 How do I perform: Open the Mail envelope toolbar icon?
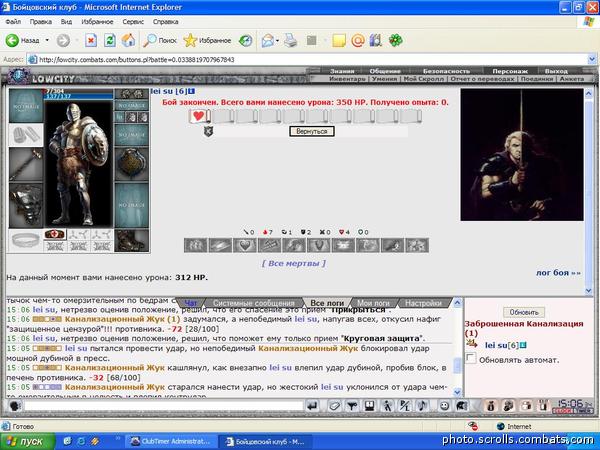tap(268, 40)
